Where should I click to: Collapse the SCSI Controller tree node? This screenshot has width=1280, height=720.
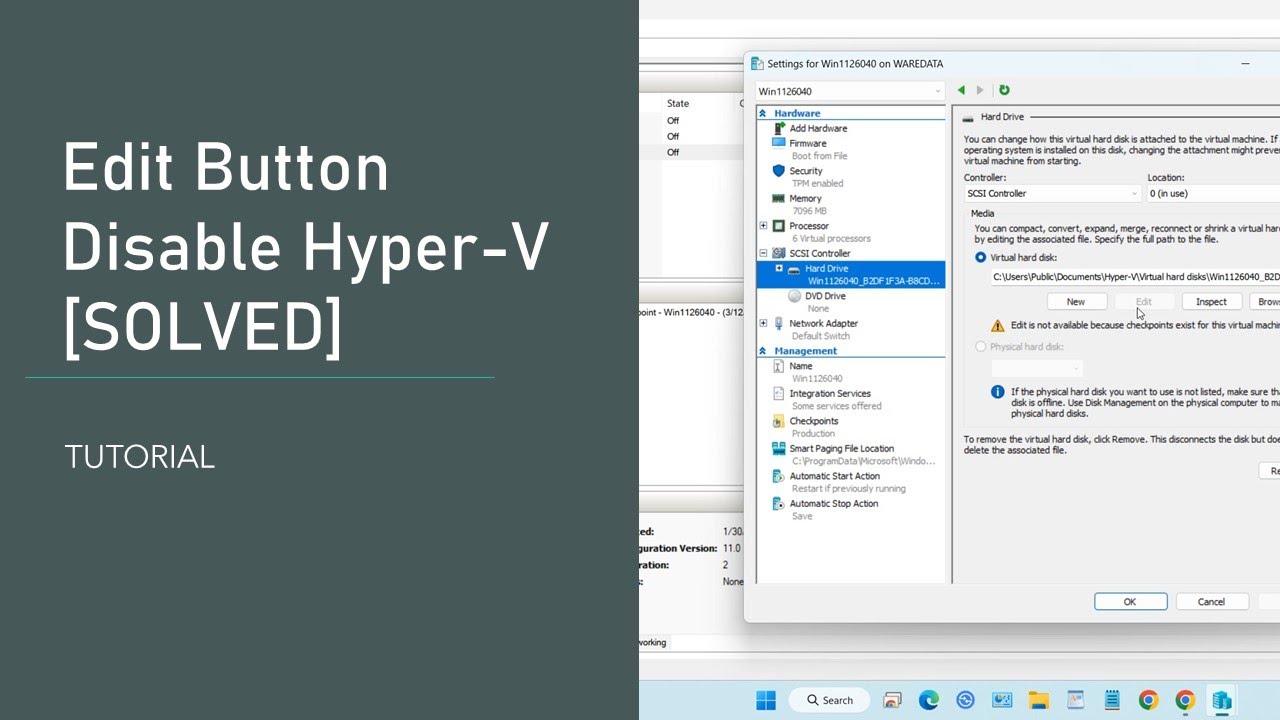pos(763,253)
